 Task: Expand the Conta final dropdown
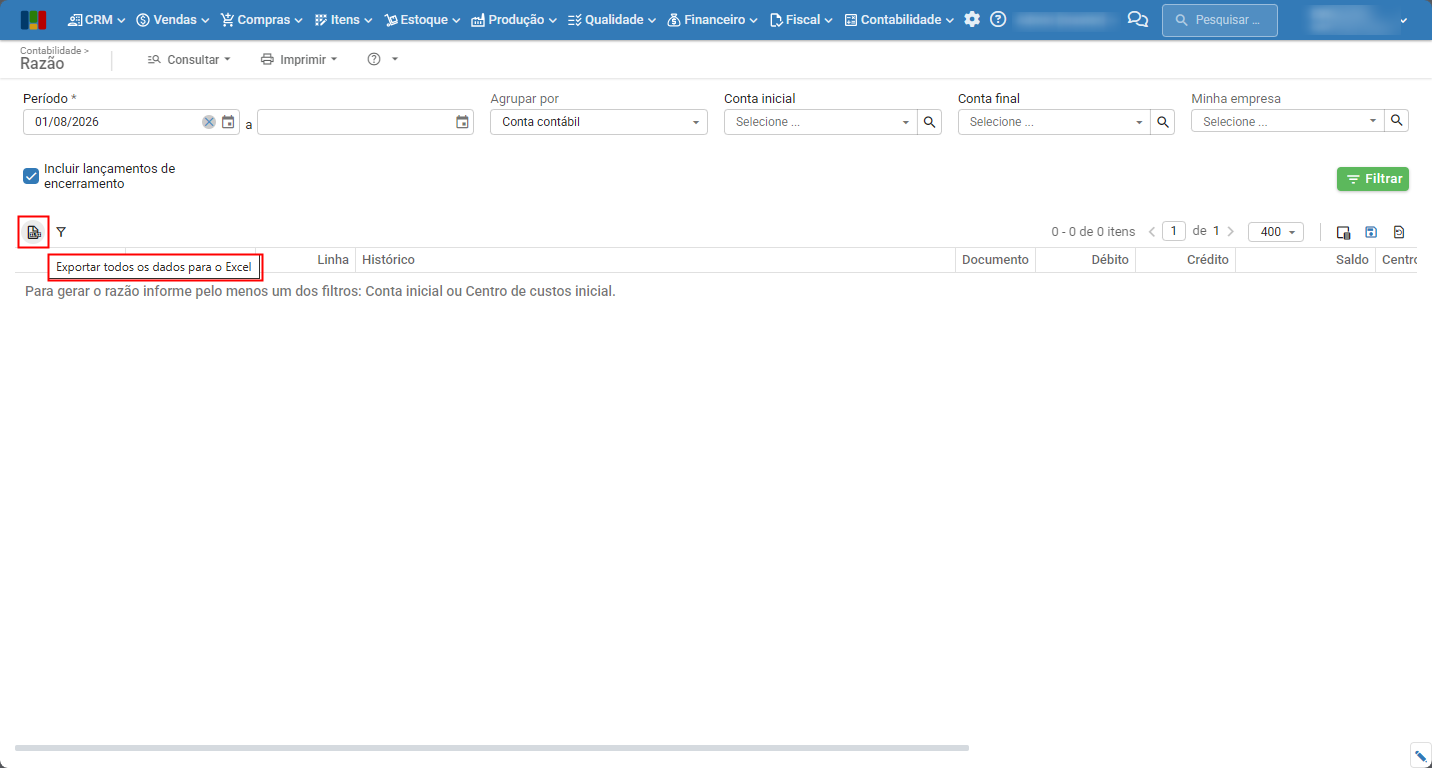coord(1139,122)
